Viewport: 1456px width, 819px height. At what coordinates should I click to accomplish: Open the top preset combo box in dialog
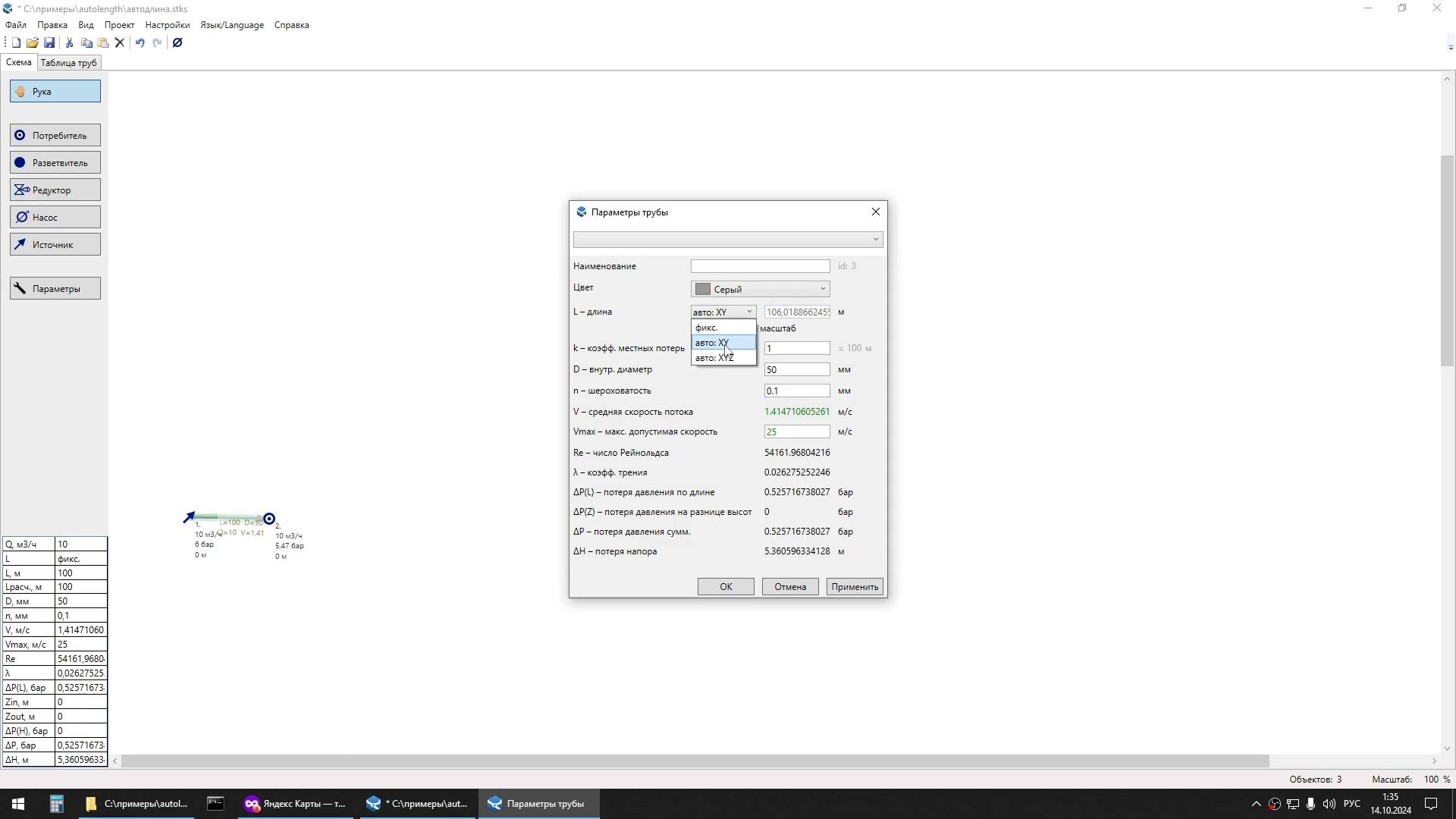pyautogui.click(x=727, y=240)
